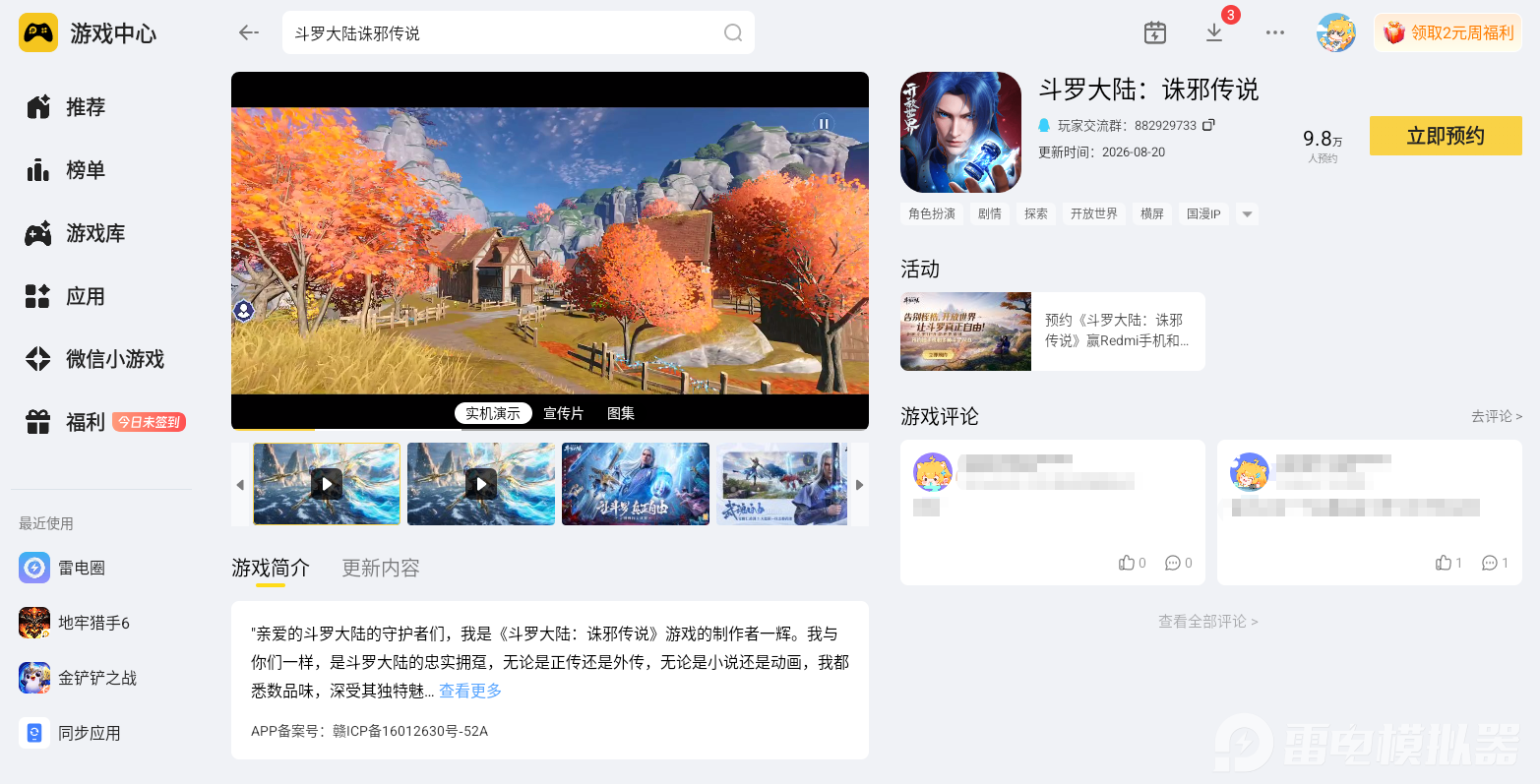Launch 雷电圈 from recent list
Viewport: 1540px width, 784px height.
62,568
